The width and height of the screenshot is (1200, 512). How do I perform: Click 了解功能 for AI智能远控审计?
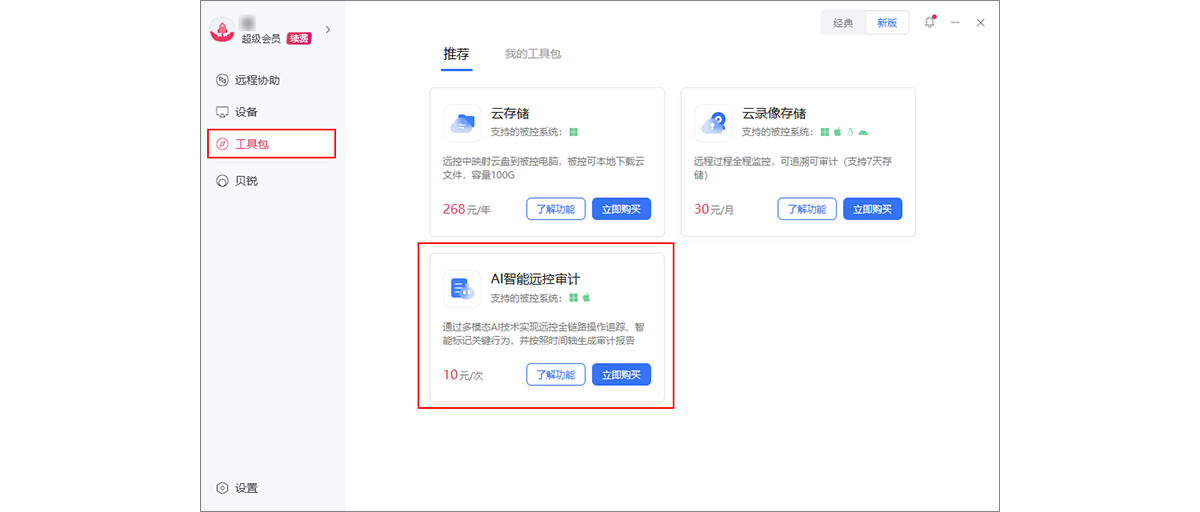(556, 375)
